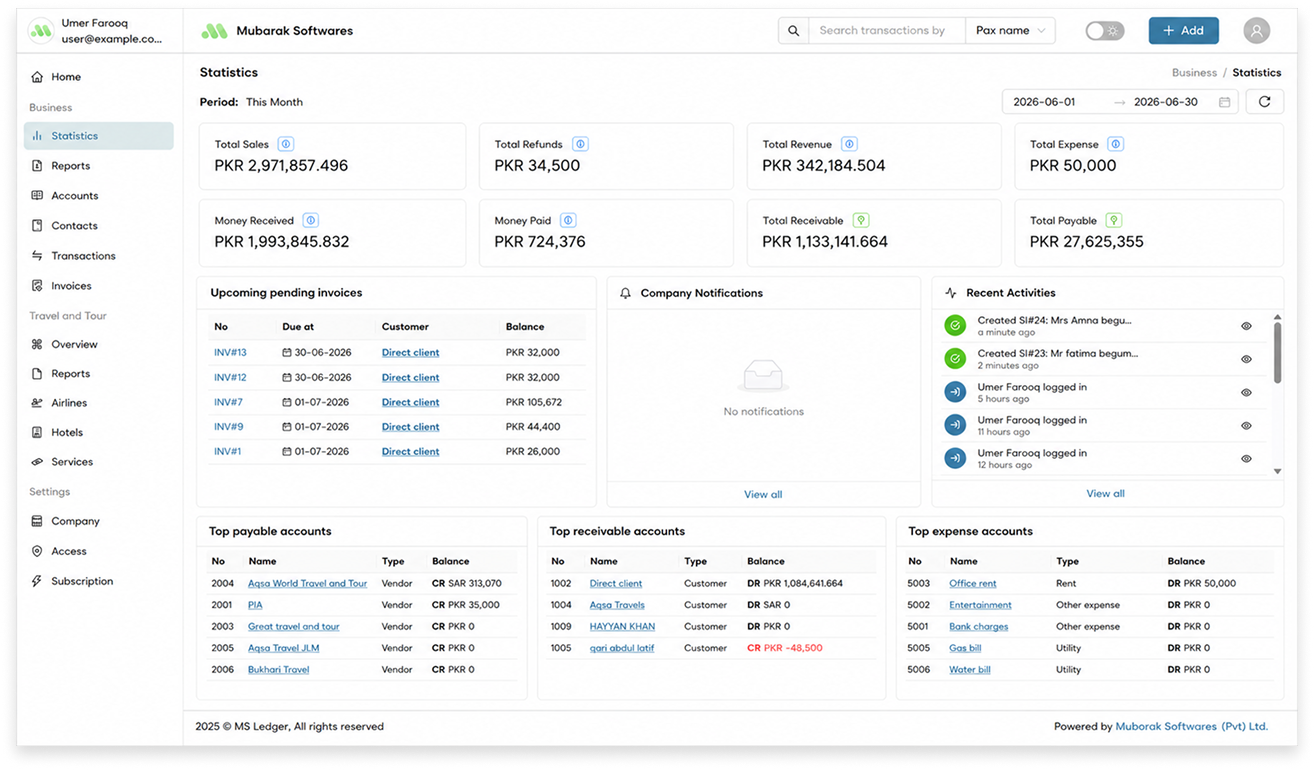Screen dimensions: 1314x770
Task: Click eye icon for Created SI#23 activity
Action: coord(1246,359)
